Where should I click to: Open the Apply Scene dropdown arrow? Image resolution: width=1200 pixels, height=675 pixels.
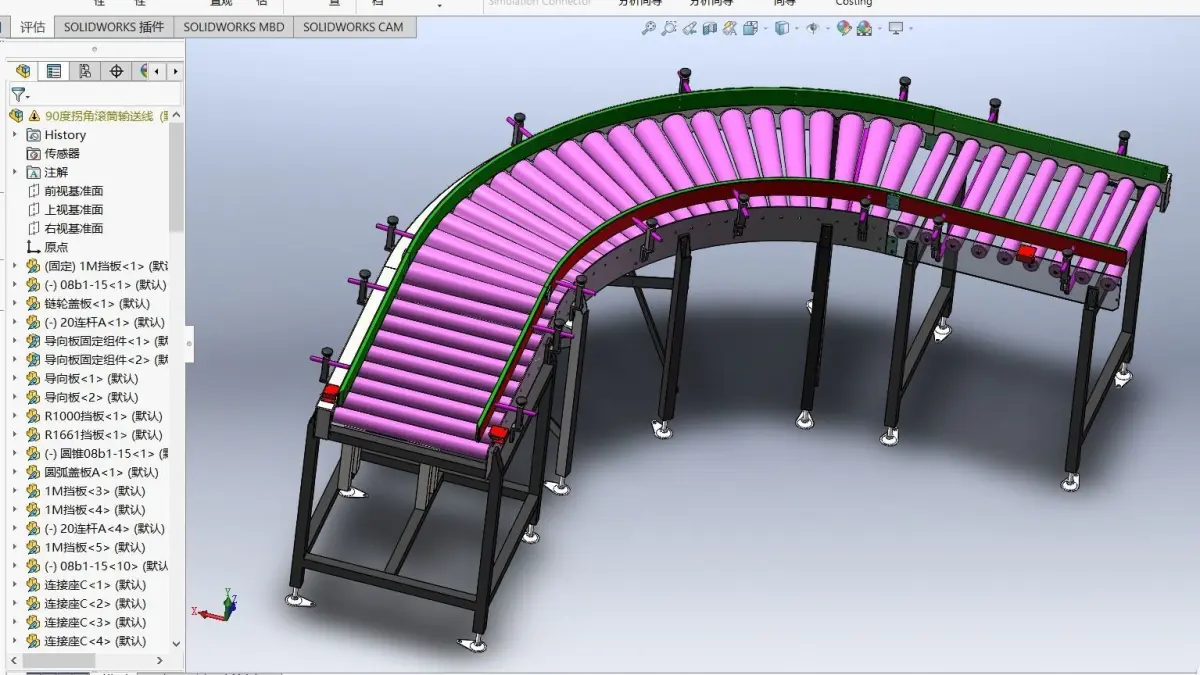(x=878, y=28)
